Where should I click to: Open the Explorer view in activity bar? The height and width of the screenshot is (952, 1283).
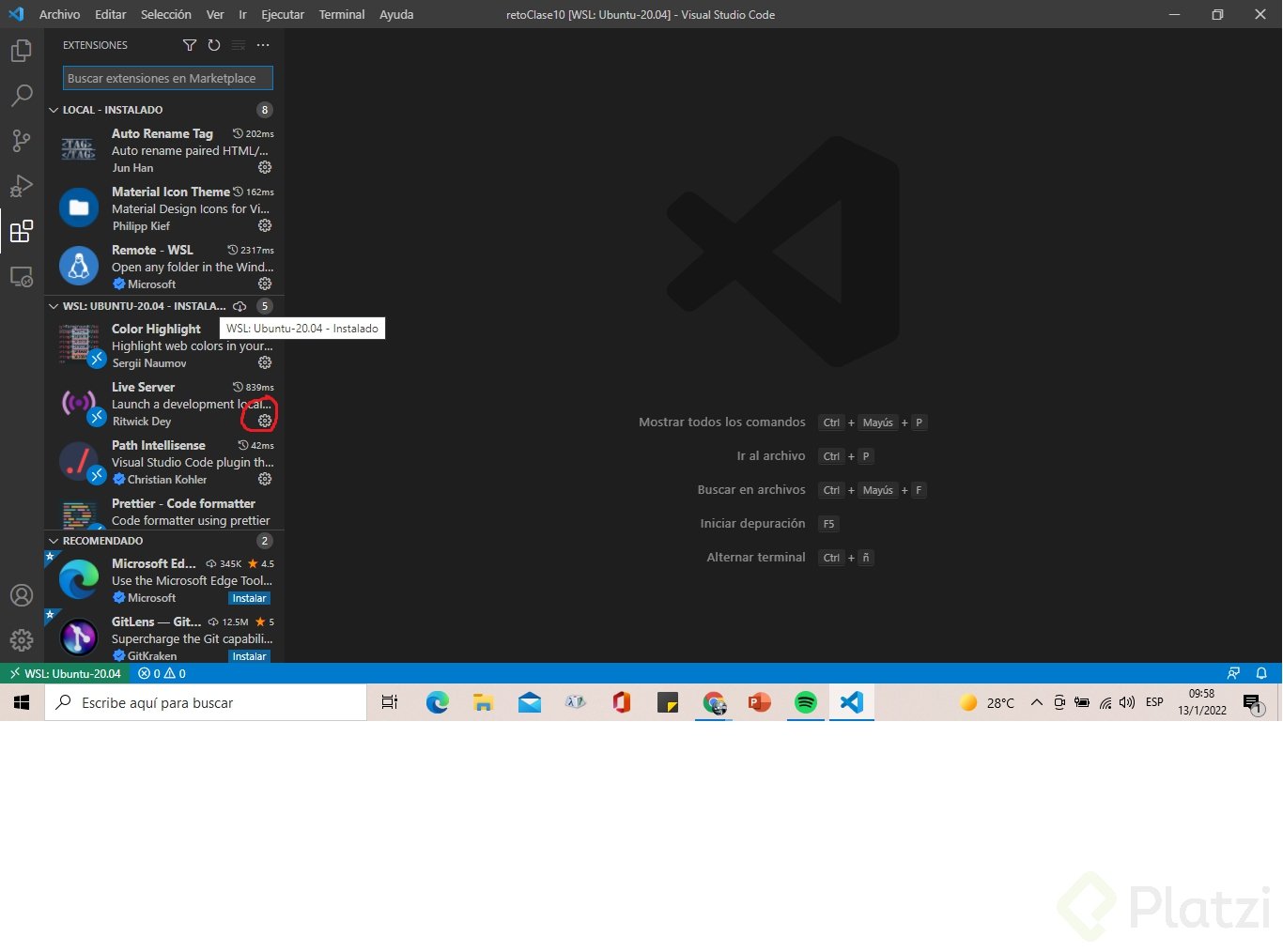22,51
